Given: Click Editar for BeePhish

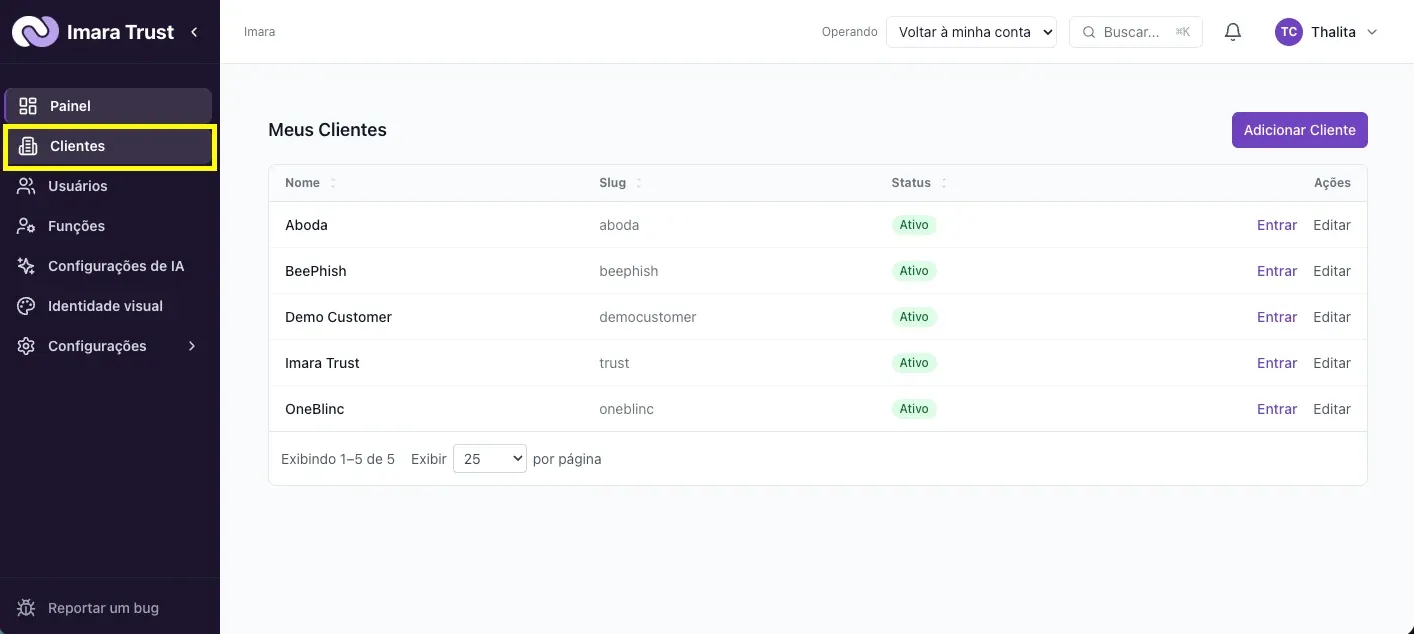Looking at the screenshot, I should pos(1332,271).
